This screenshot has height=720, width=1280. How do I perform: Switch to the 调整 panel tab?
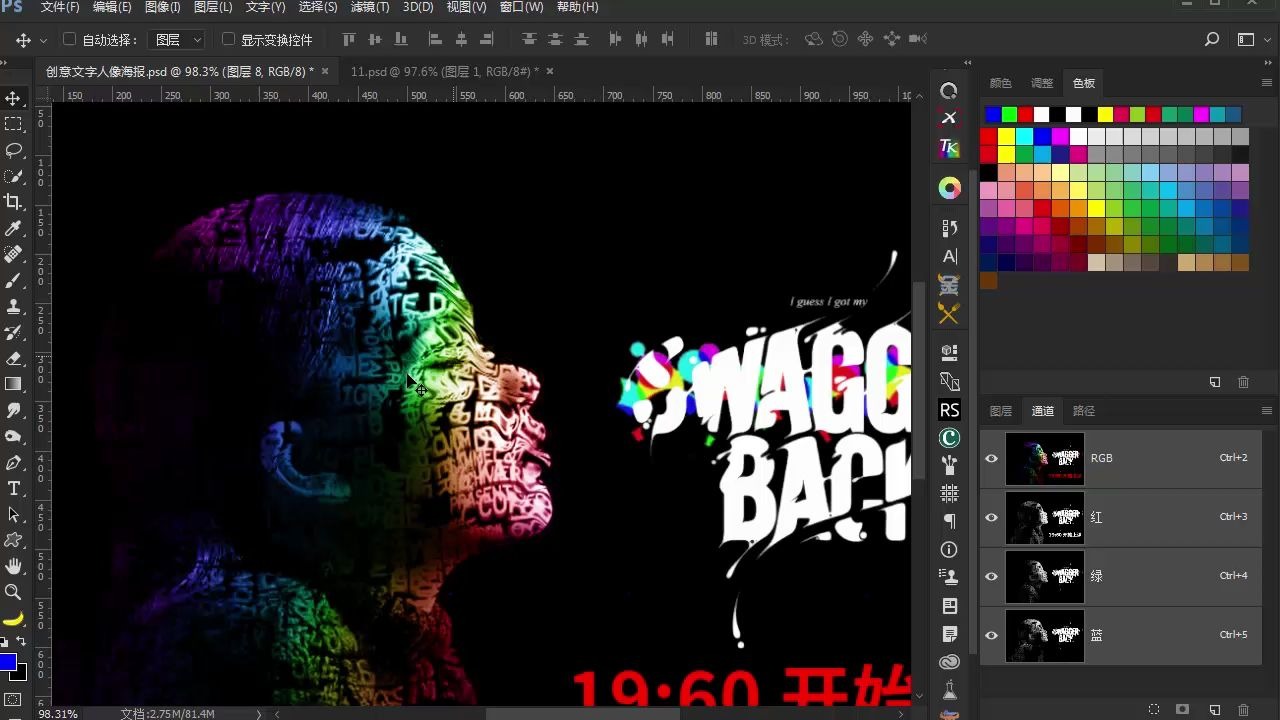point(1042,83)
